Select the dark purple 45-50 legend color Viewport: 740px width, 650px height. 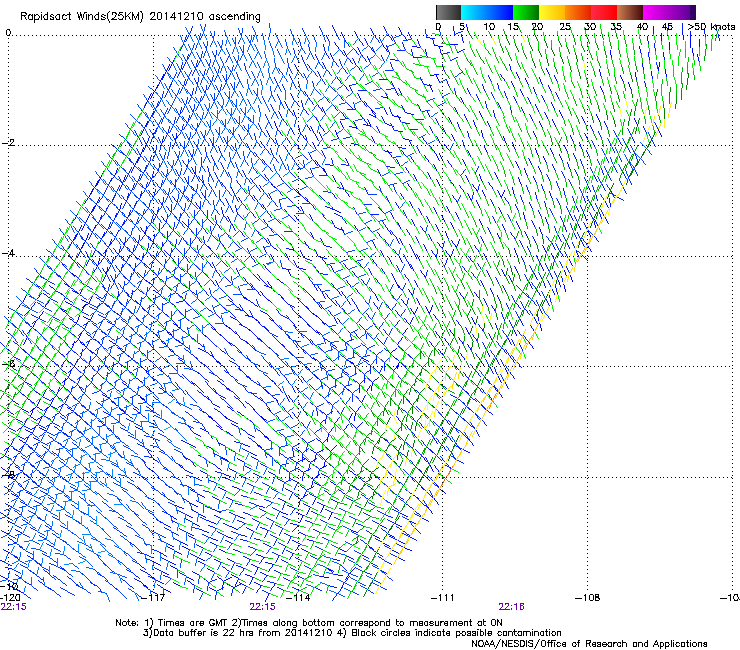pyautogui.click(x=682, y=12)
